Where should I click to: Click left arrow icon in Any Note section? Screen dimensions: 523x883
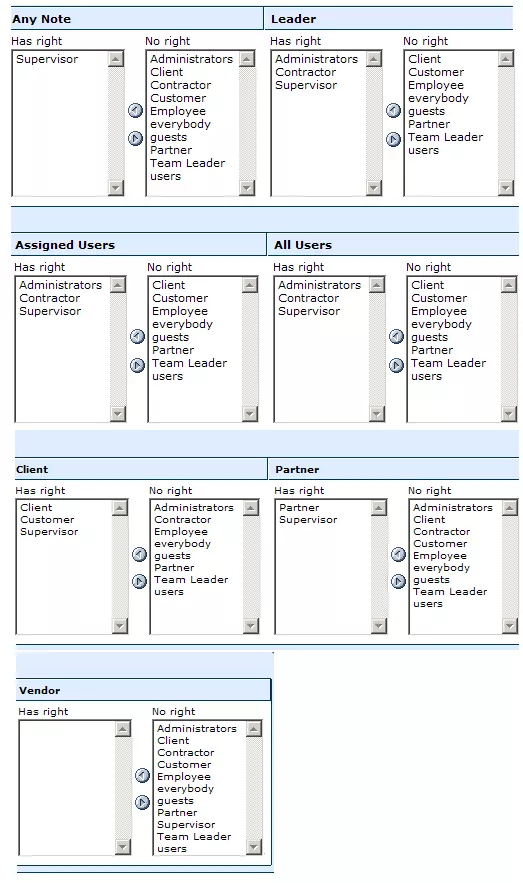135,110
